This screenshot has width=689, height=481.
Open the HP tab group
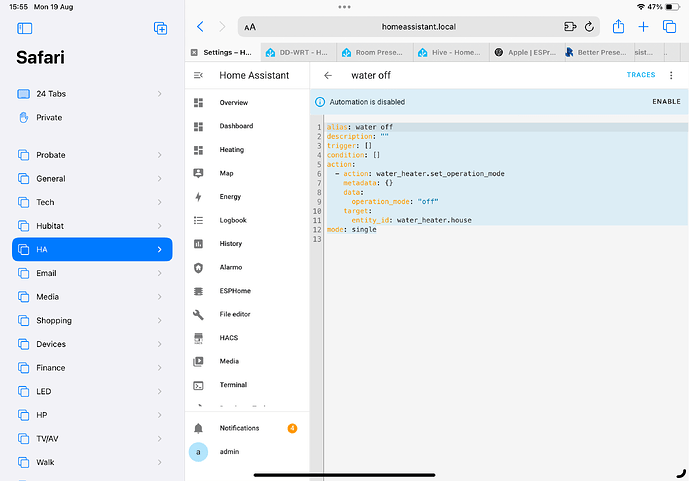coord(92,415)
